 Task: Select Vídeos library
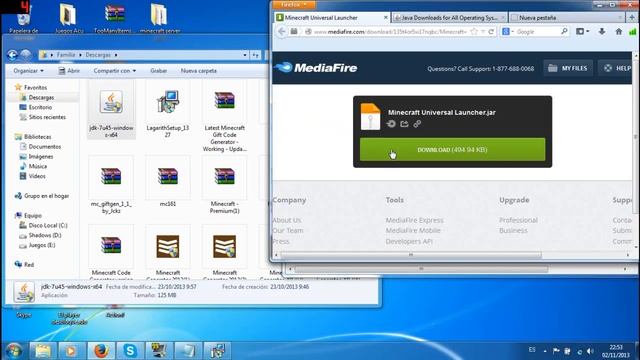click(x=37, y=176)
